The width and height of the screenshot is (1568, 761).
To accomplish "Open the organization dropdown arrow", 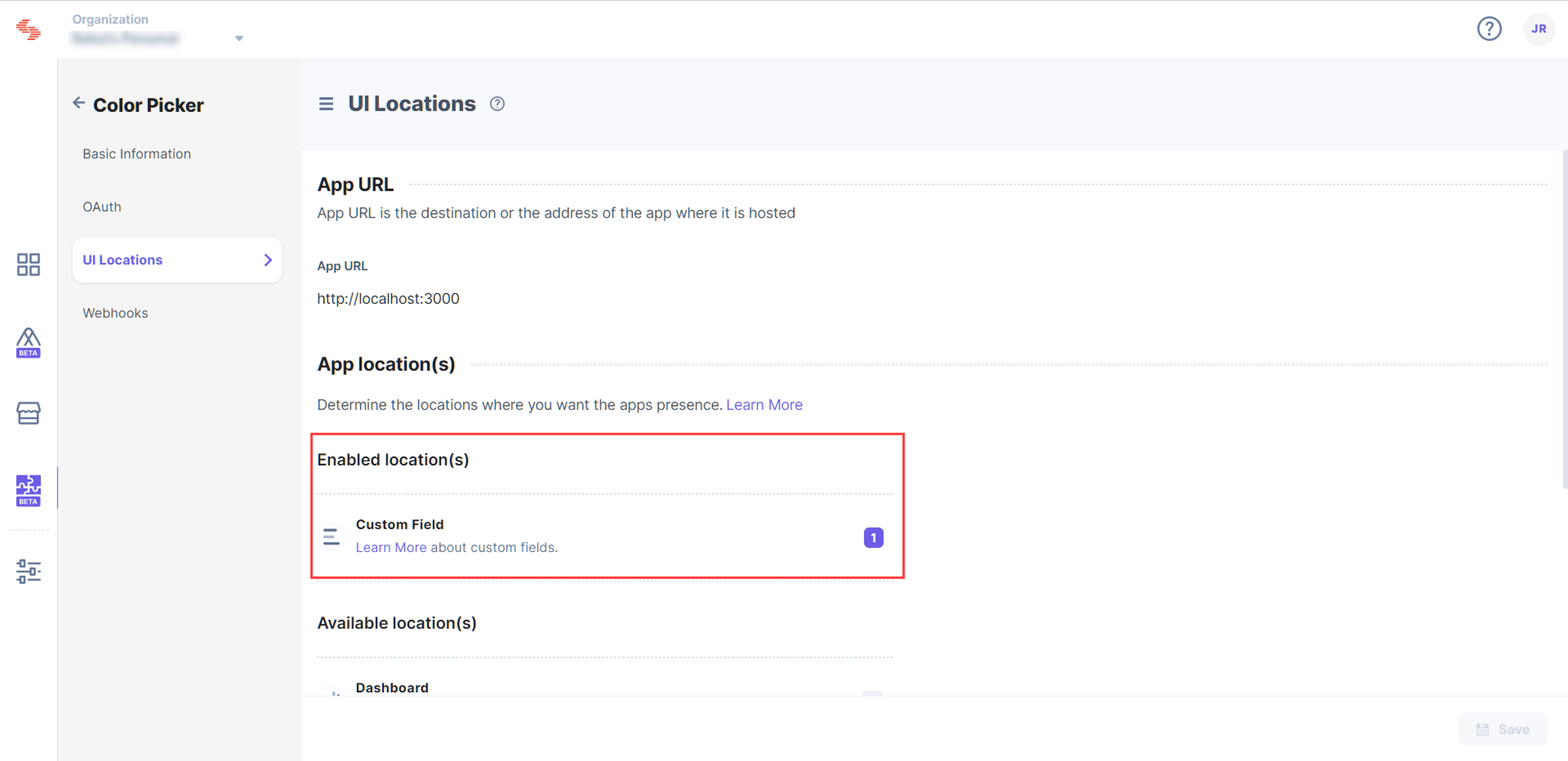I will 239,38.
